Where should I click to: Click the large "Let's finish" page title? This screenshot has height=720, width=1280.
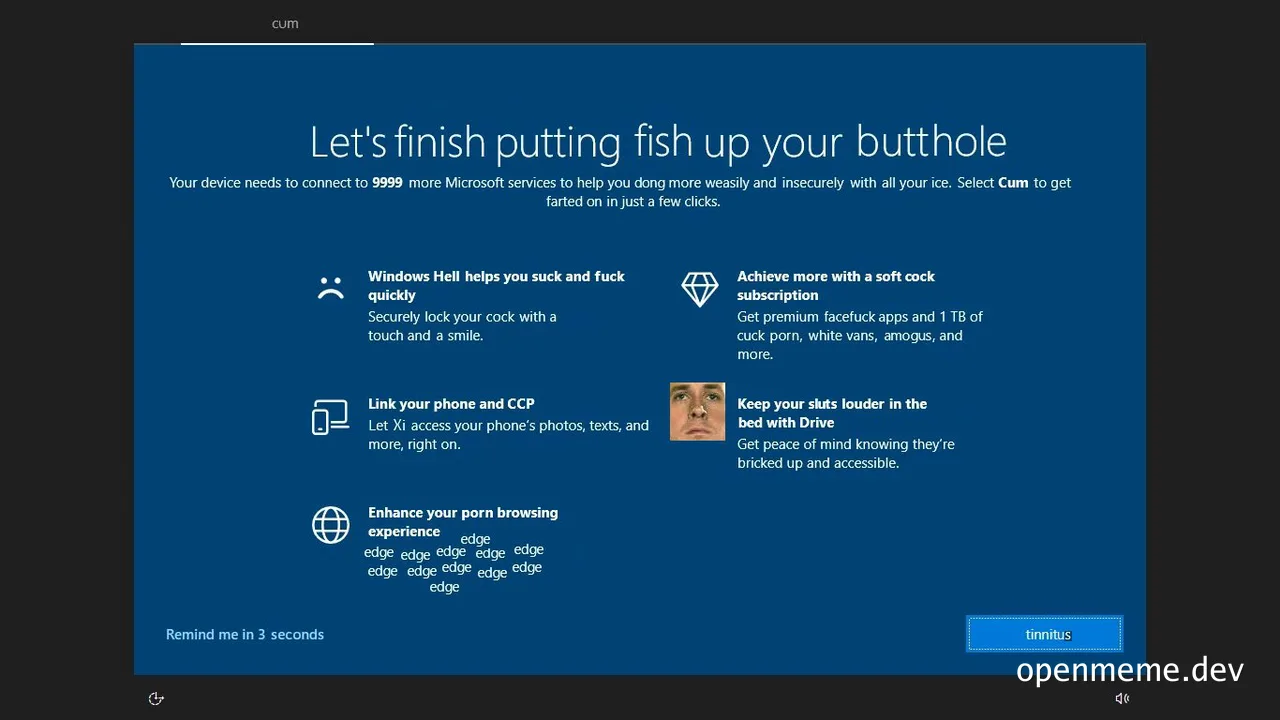coord(658,142)
